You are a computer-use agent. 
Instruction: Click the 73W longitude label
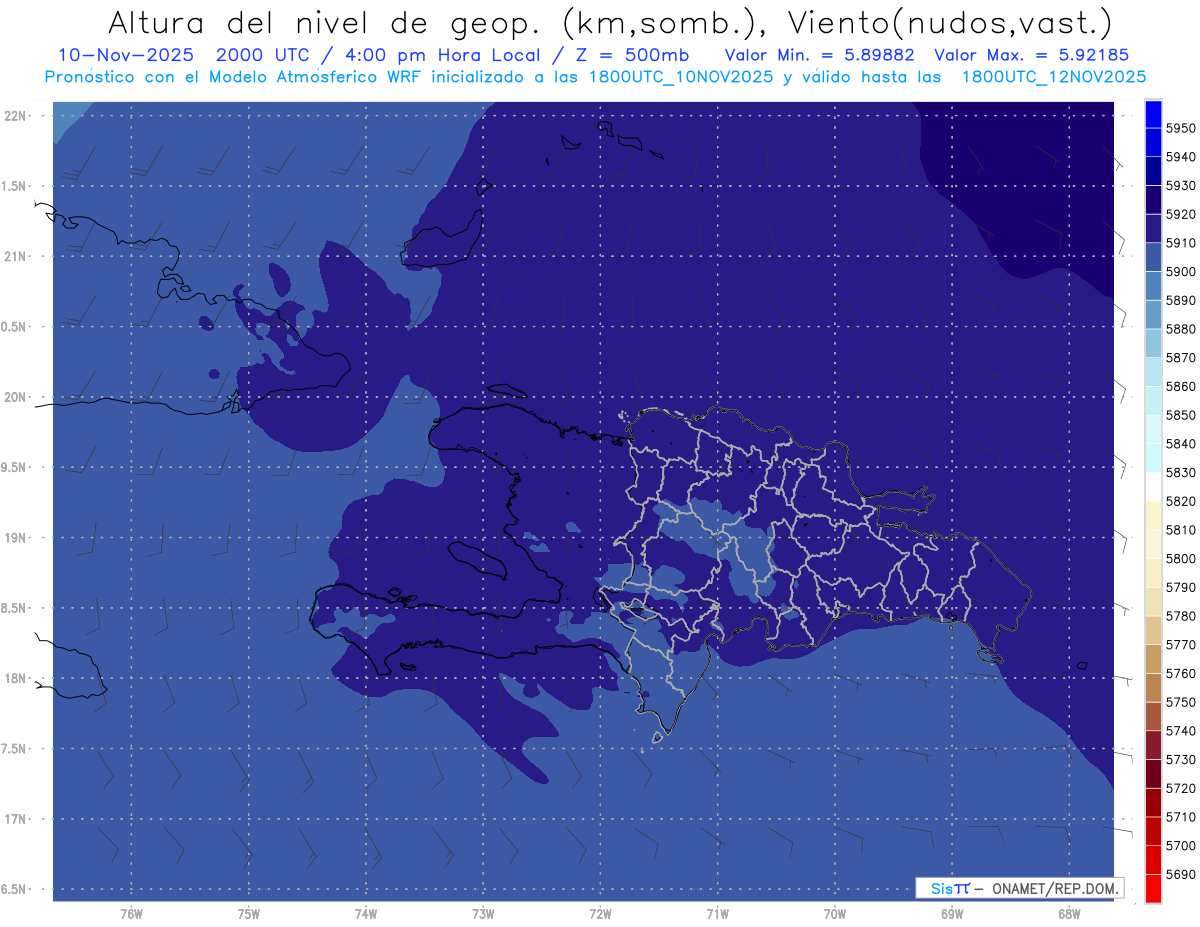(483, 915)
